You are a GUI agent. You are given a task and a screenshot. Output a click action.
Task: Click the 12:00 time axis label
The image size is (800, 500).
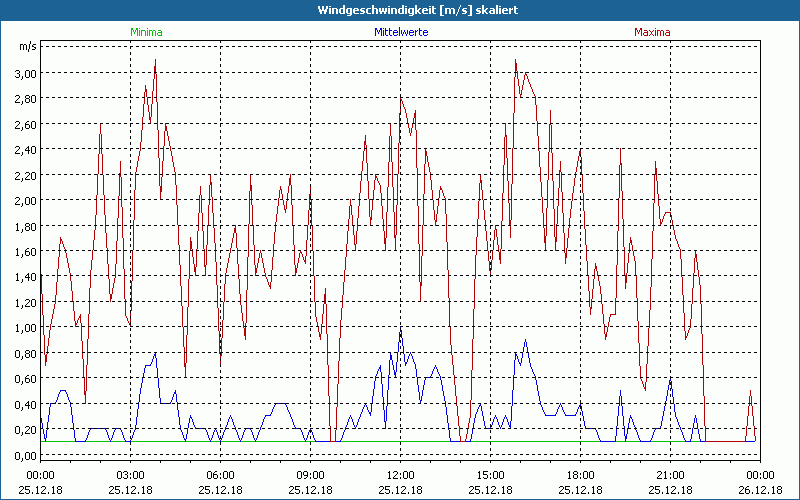pyautogui.click(x=401, y=475)
